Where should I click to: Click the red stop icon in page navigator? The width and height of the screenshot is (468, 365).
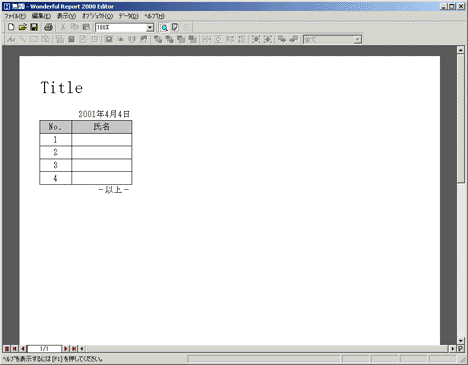point(7,349)
